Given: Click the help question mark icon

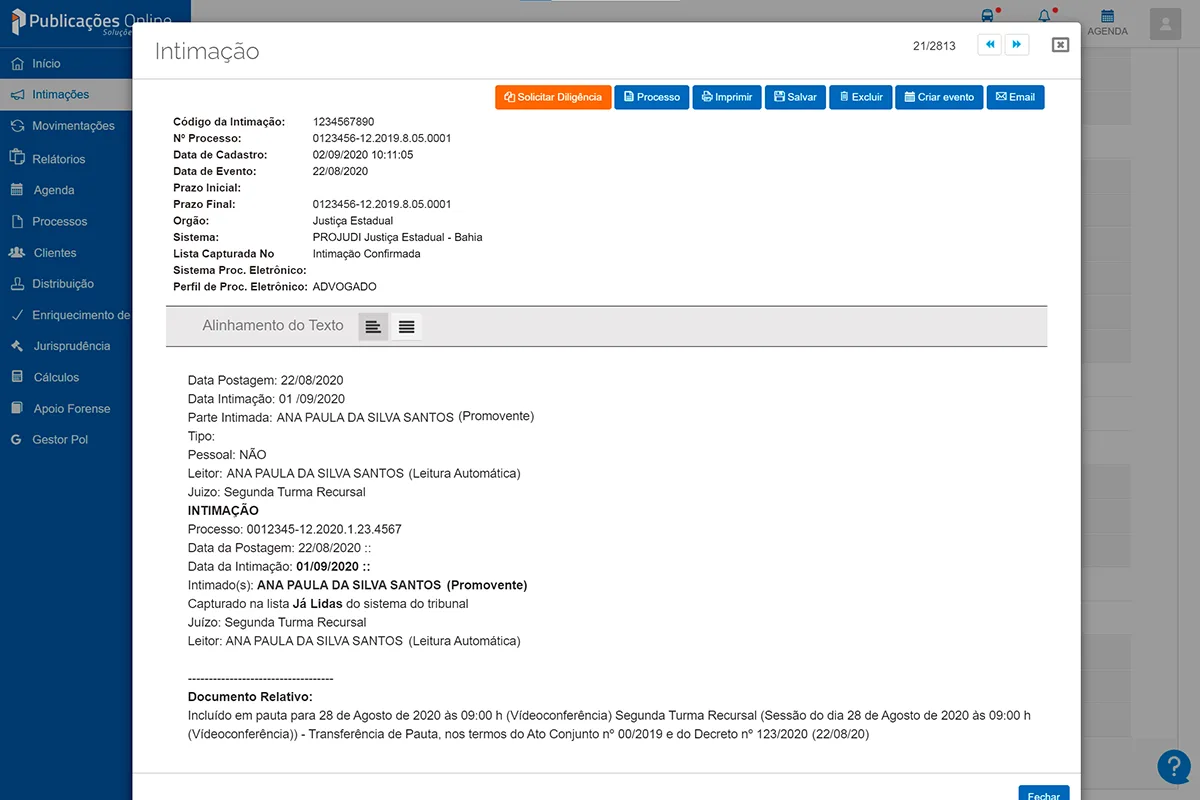Looking at the screenshot, I should click(x=1174, y=766).
